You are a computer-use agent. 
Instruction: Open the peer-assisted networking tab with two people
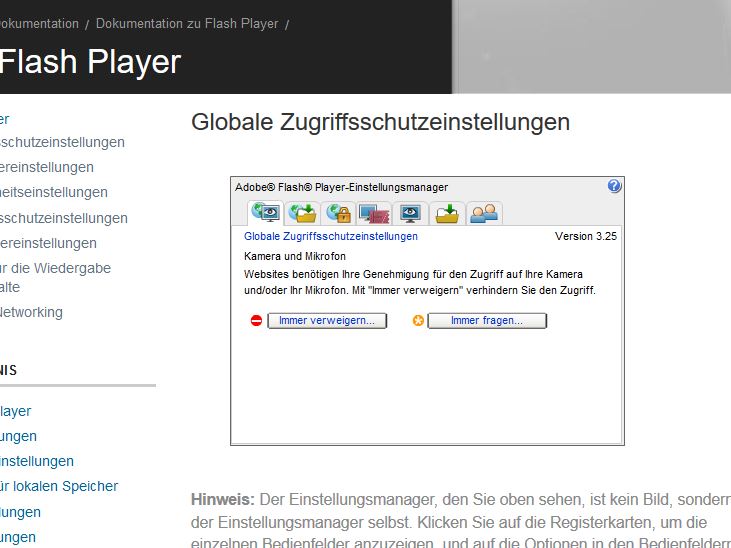(484, 214)
